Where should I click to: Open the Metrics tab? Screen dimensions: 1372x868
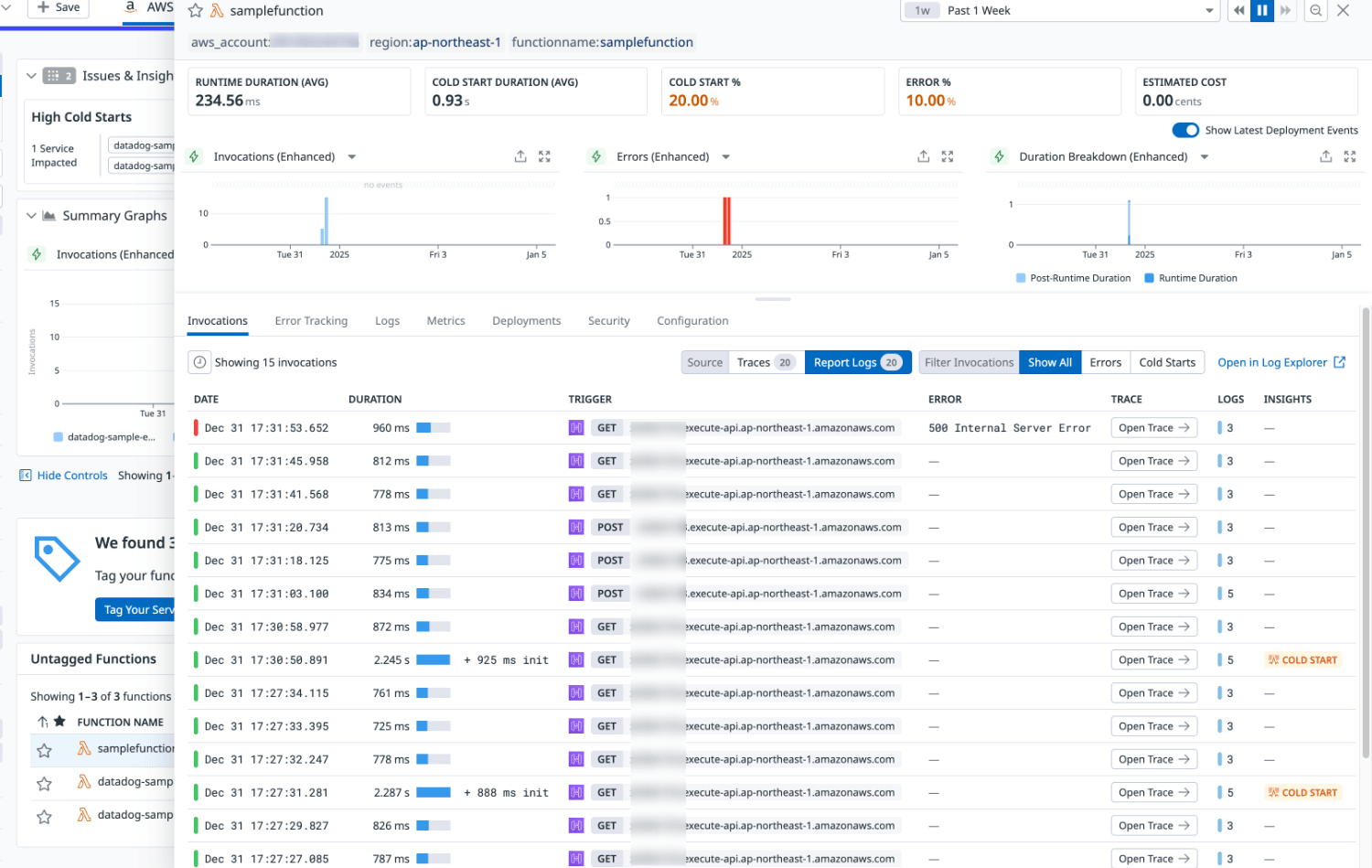(445, 321)
